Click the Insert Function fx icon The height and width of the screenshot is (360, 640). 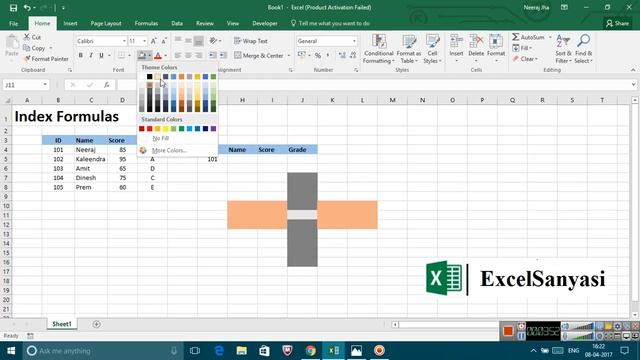click(107, 85)
